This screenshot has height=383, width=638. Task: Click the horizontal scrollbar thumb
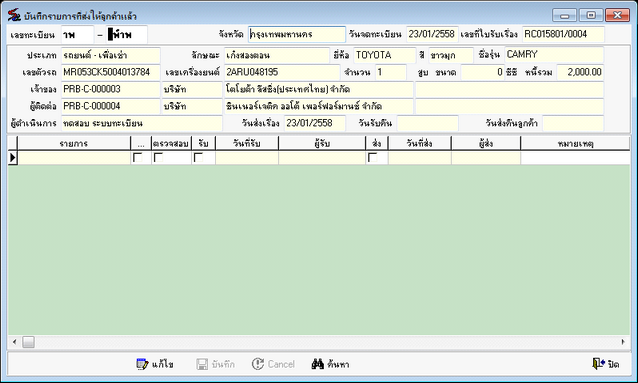28,342
